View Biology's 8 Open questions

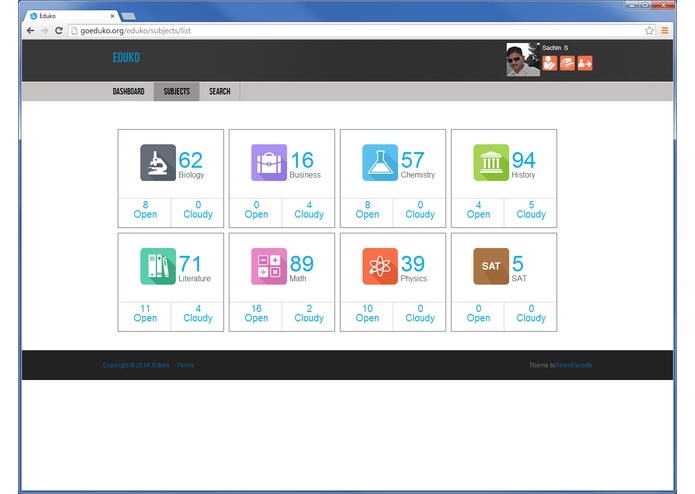[145, 210]
